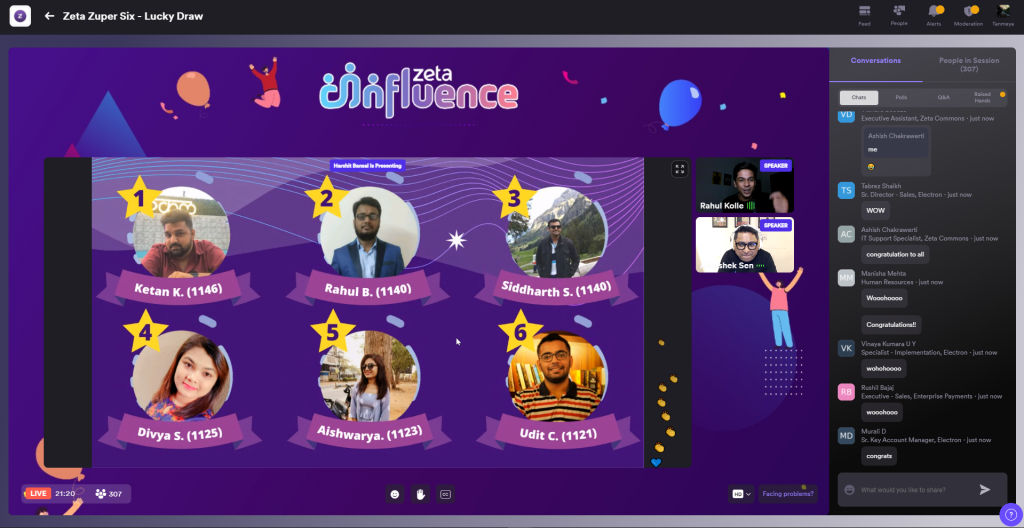Click the Aishwarya. (1123) name banner
Image resolution: width=1024 pixels, height=528 pixels.
370,431
